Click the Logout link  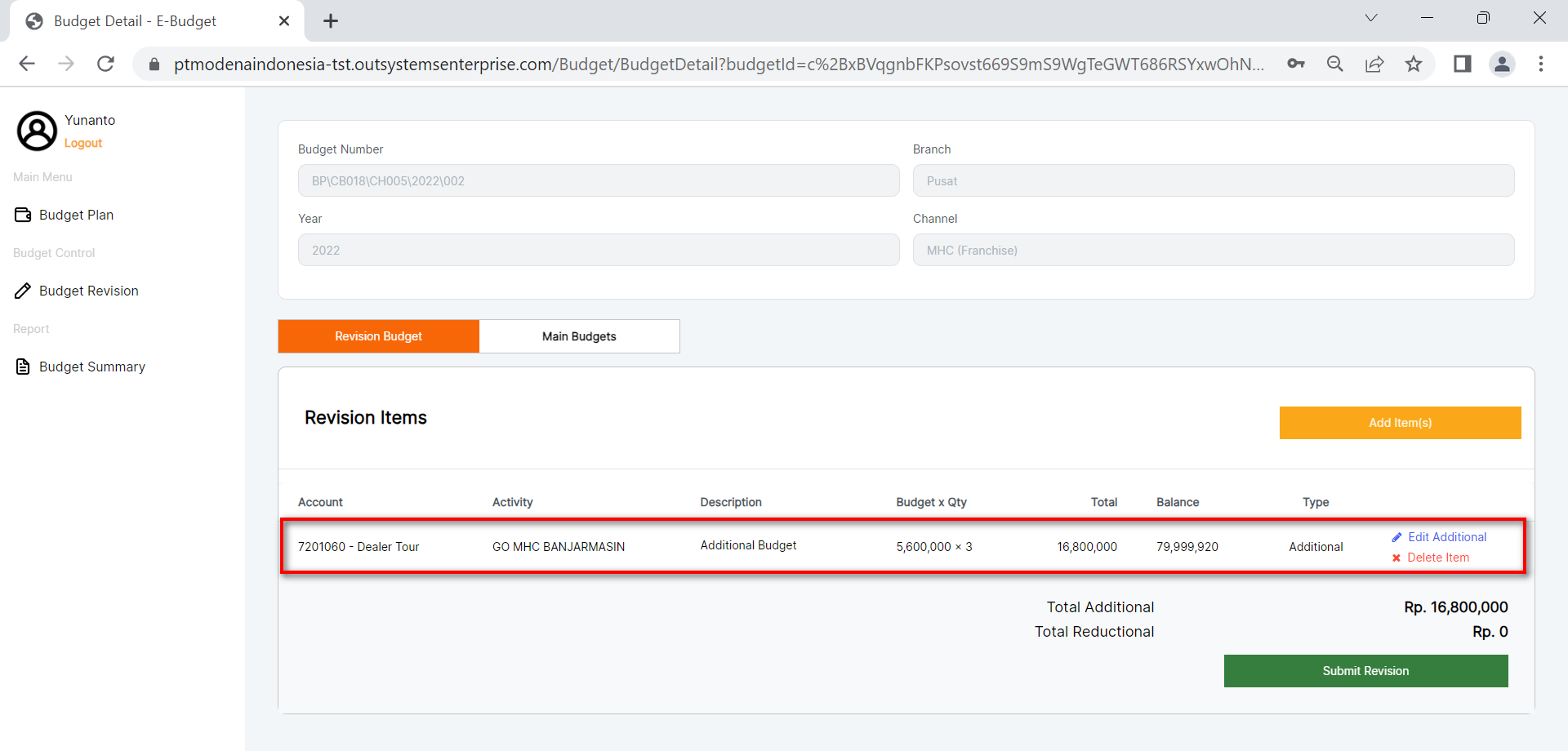83,143
